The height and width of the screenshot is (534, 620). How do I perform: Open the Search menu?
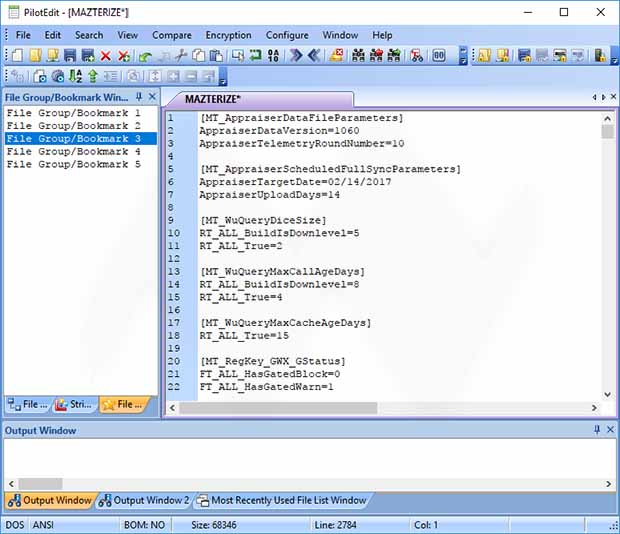(89, 35)
